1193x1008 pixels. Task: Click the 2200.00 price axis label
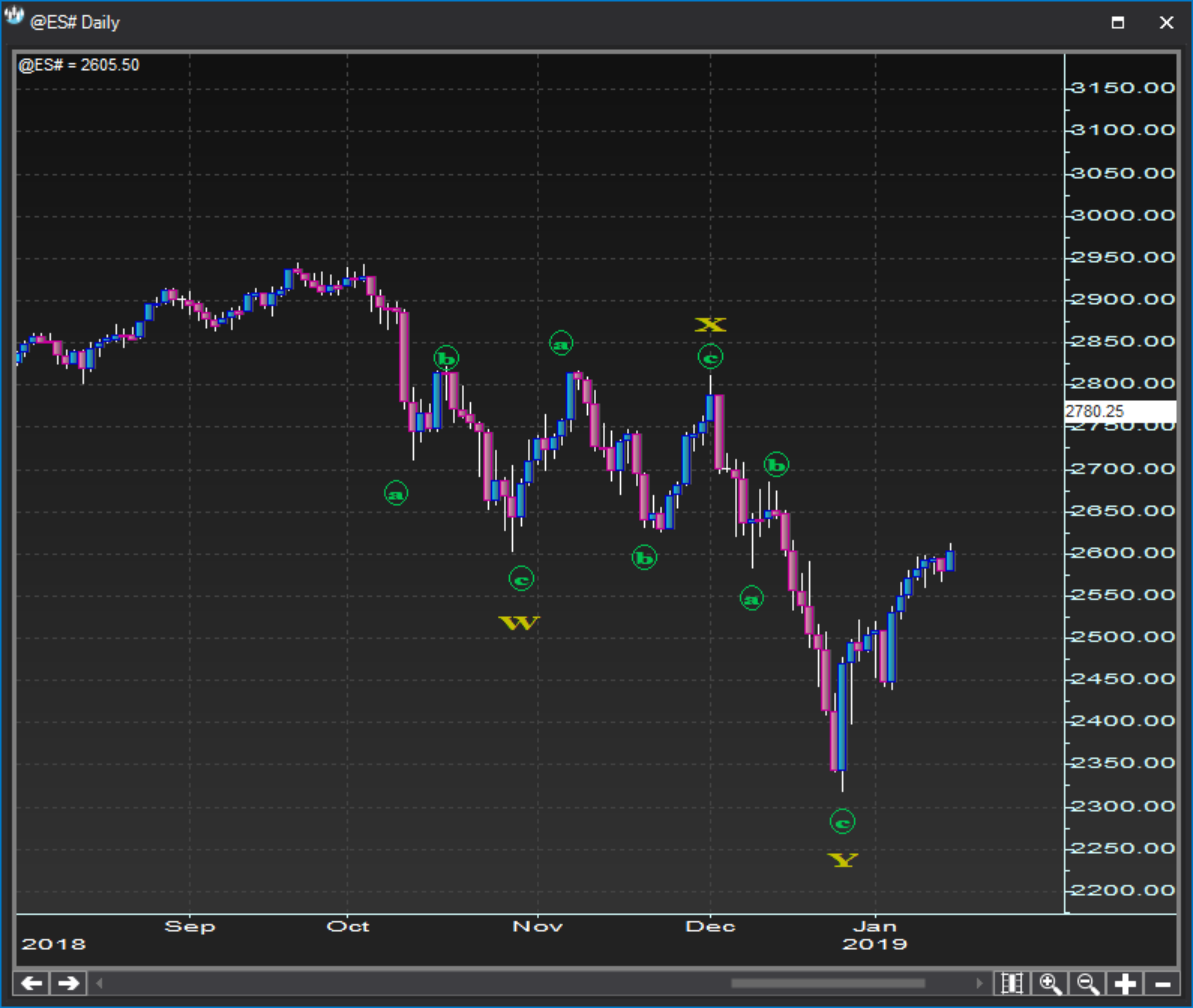point(1123,891)
